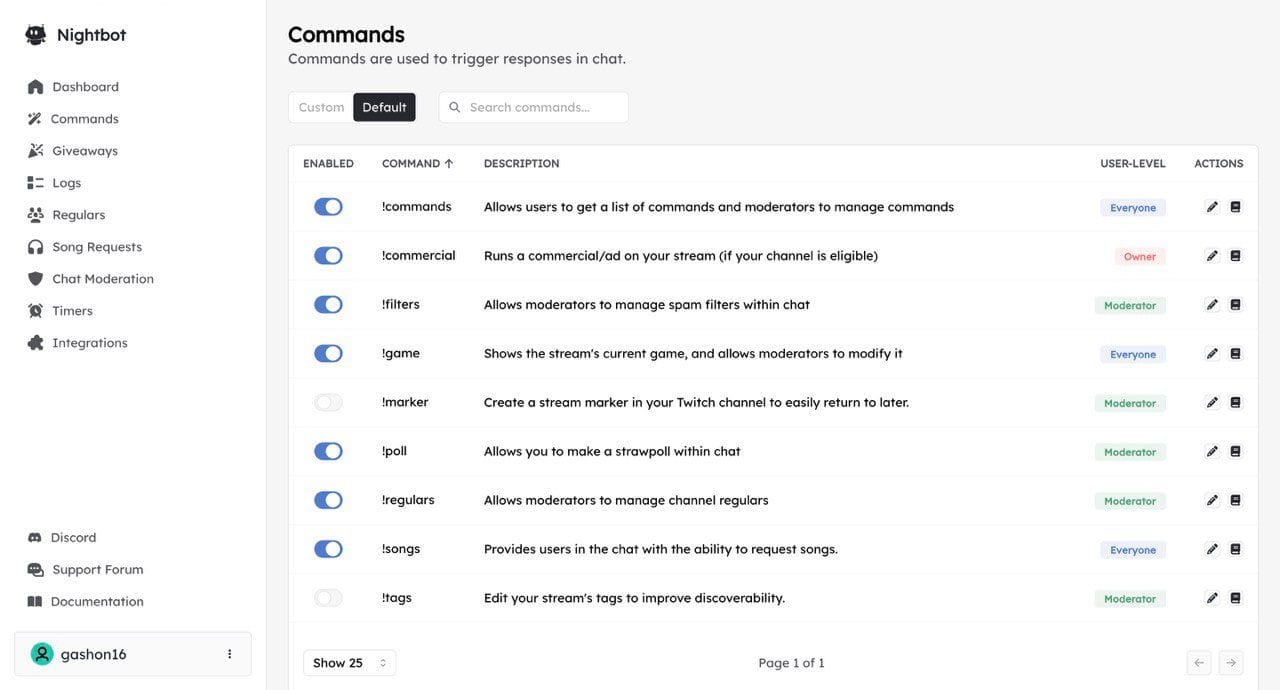Open the Documentation link
Viewport: 1280px width, 690px height.
click(x=96, y=602)
